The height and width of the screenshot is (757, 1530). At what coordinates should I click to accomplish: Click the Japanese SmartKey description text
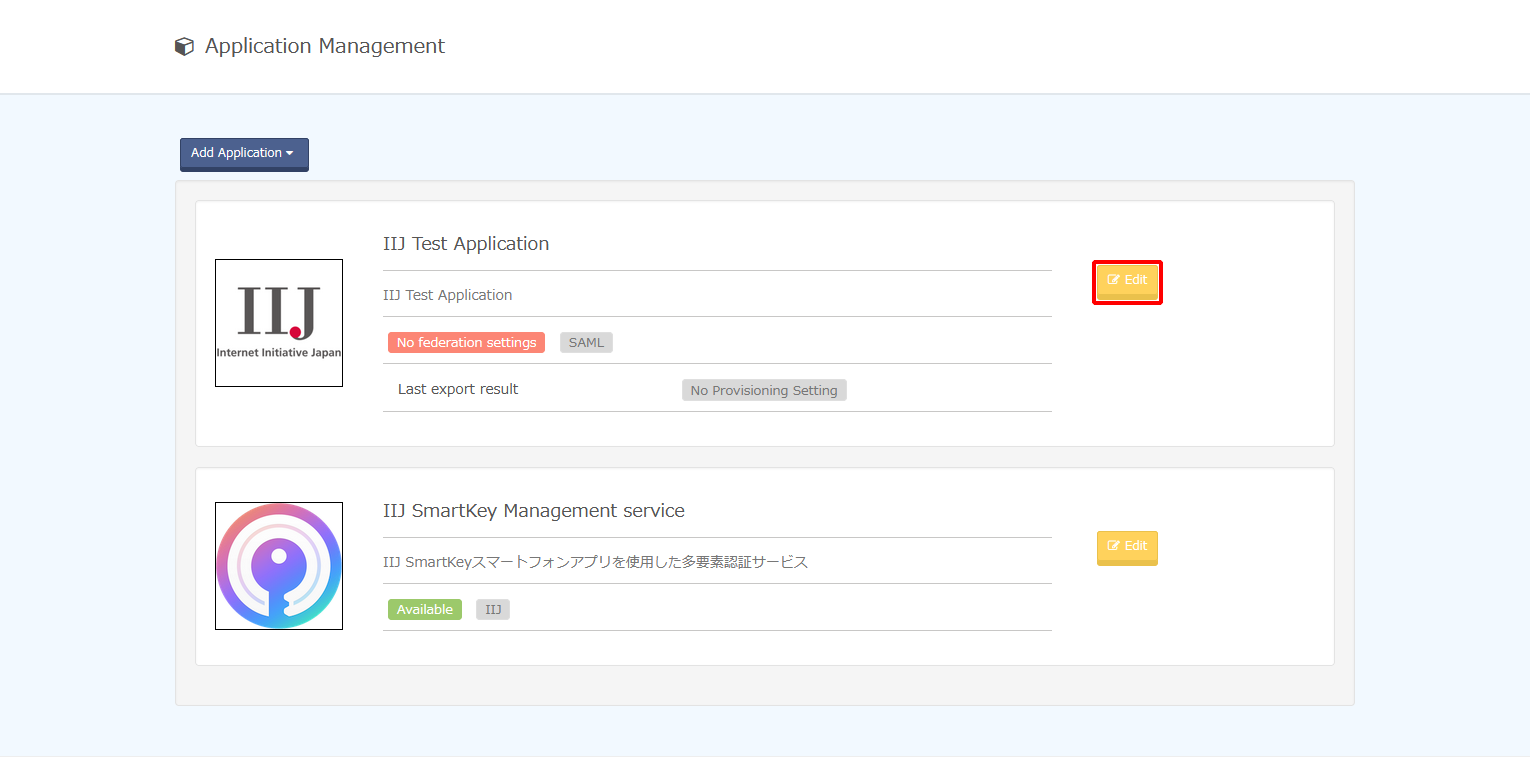point(595,562)
